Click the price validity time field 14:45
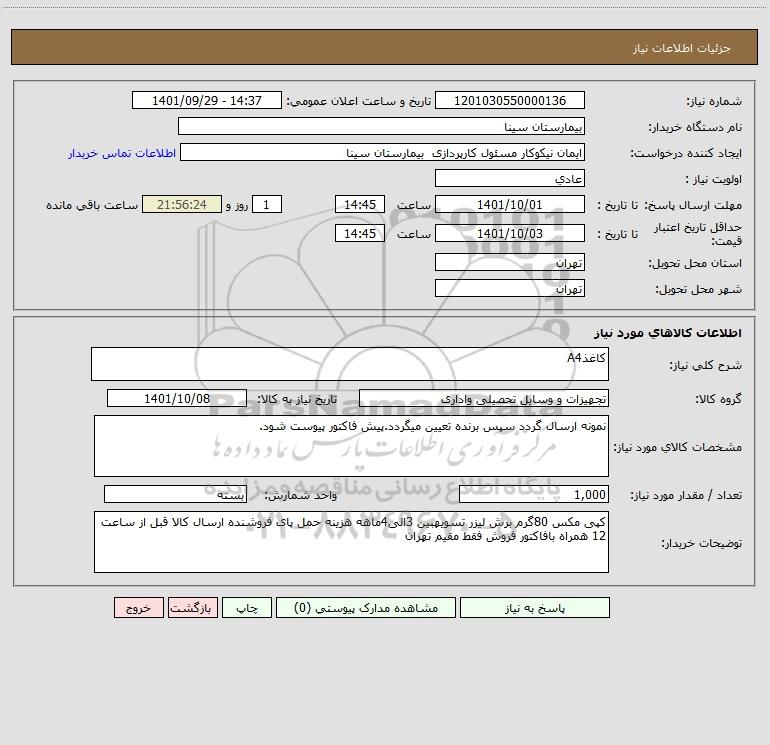Image resolution: width=770 pixels, height=745 pixels. (x=359, y=233)
